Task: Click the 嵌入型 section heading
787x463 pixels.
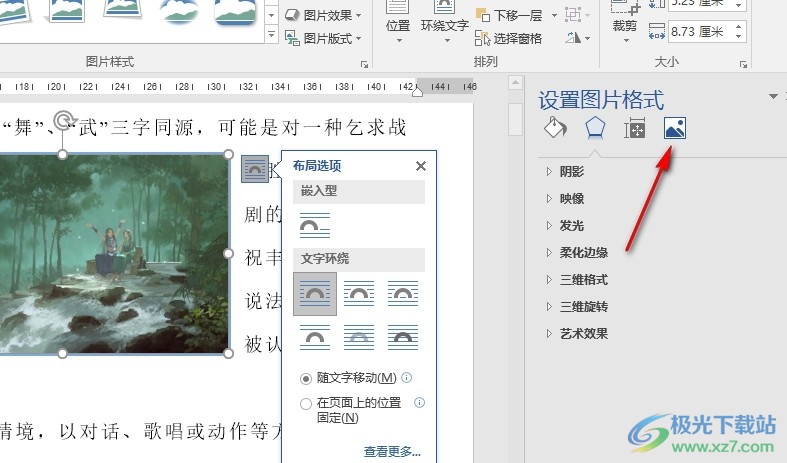Action: coord(359,191)
